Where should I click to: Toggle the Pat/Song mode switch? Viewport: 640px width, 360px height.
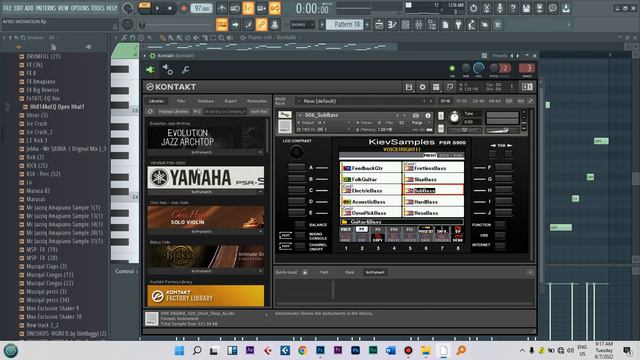[144, 8]
